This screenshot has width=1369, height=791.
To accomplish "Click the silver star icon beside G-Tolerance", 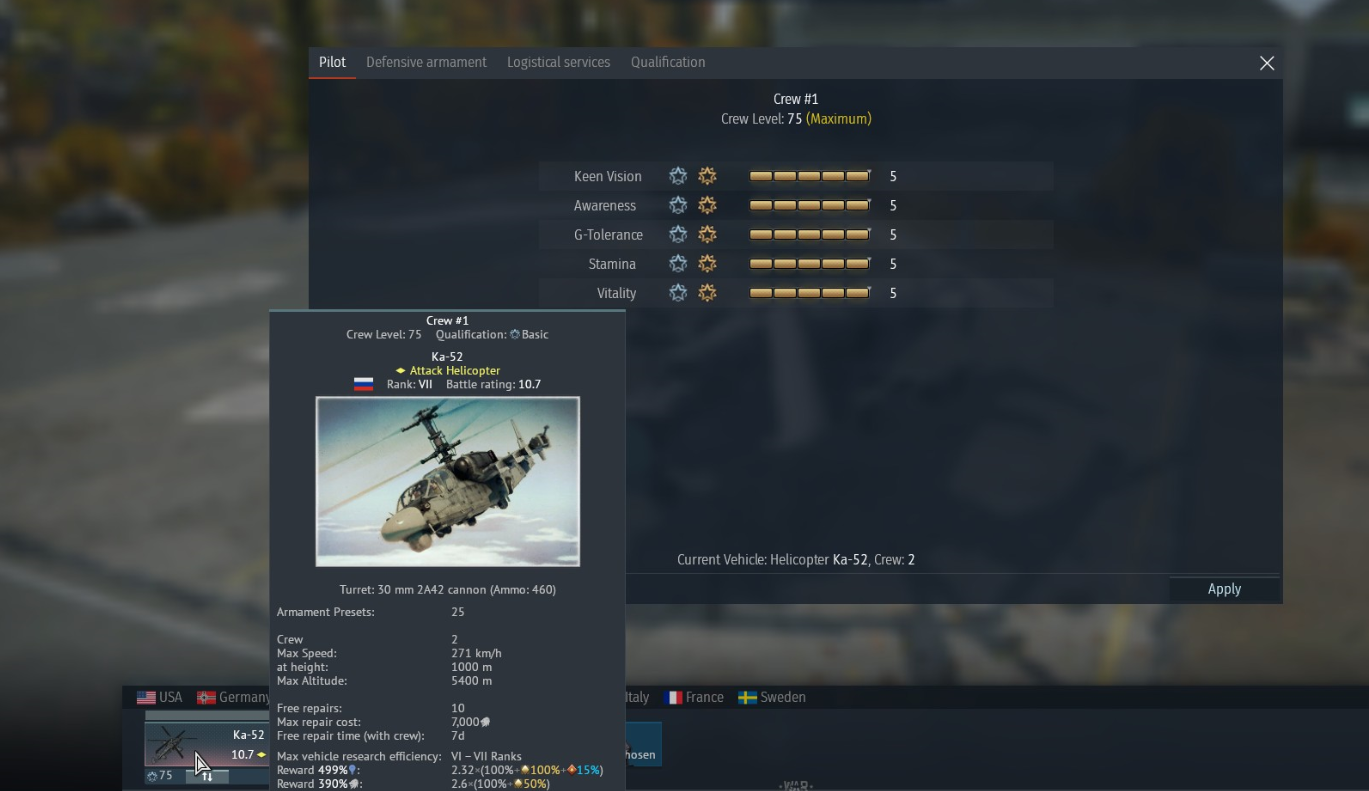I will click(678, 234).
